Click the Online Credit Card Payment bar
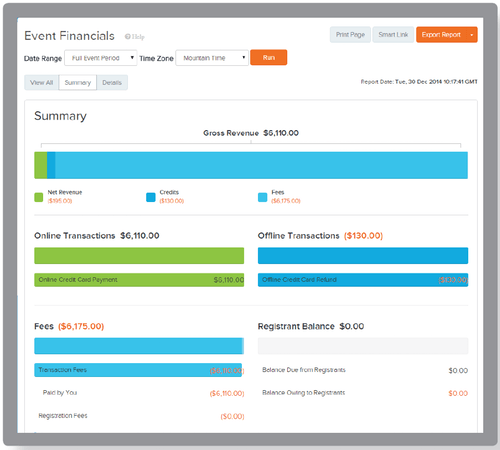500x450 pixels. pos(139,280)
